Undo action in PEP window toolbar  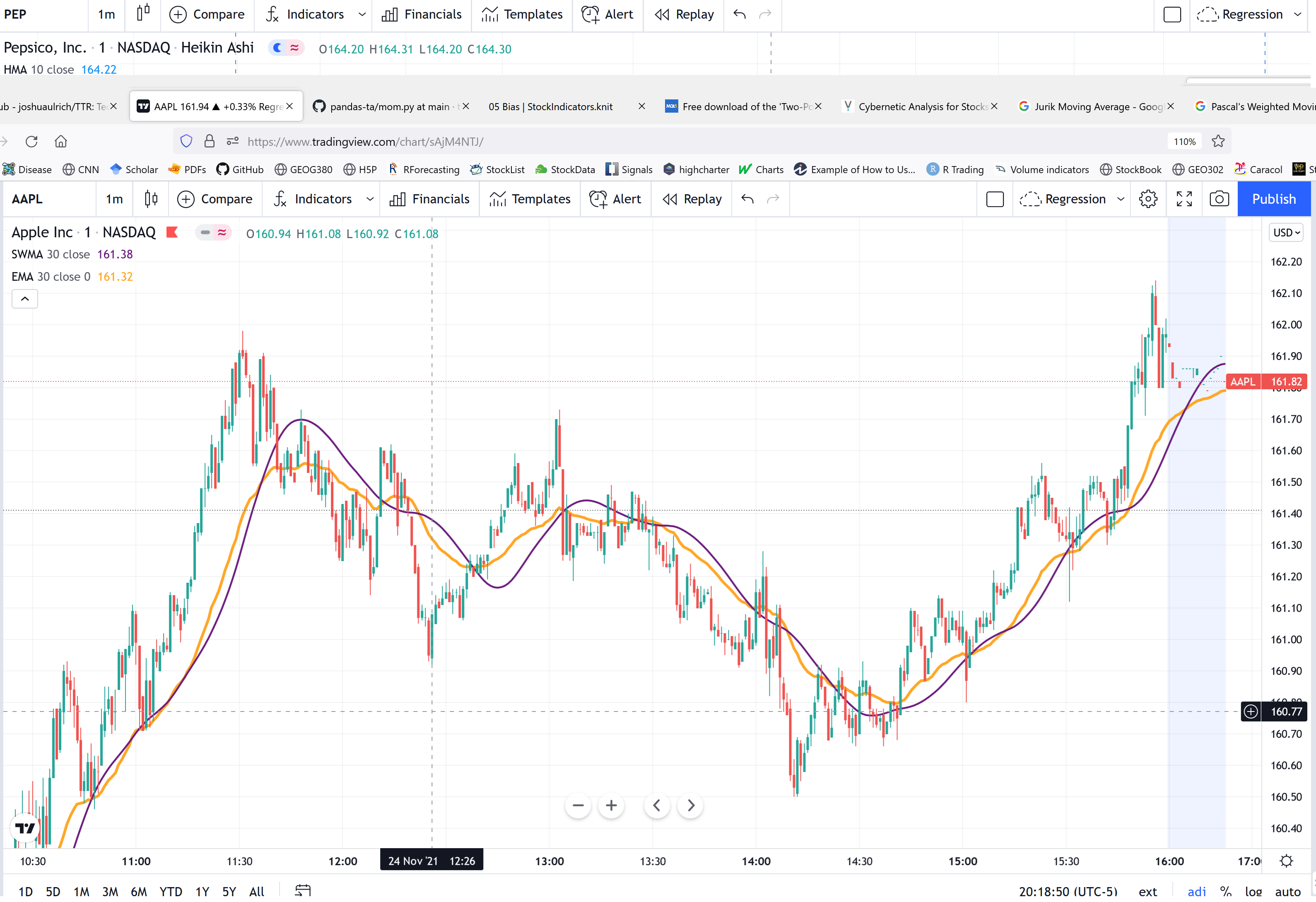pyautogui.click(x=739, y=15)
